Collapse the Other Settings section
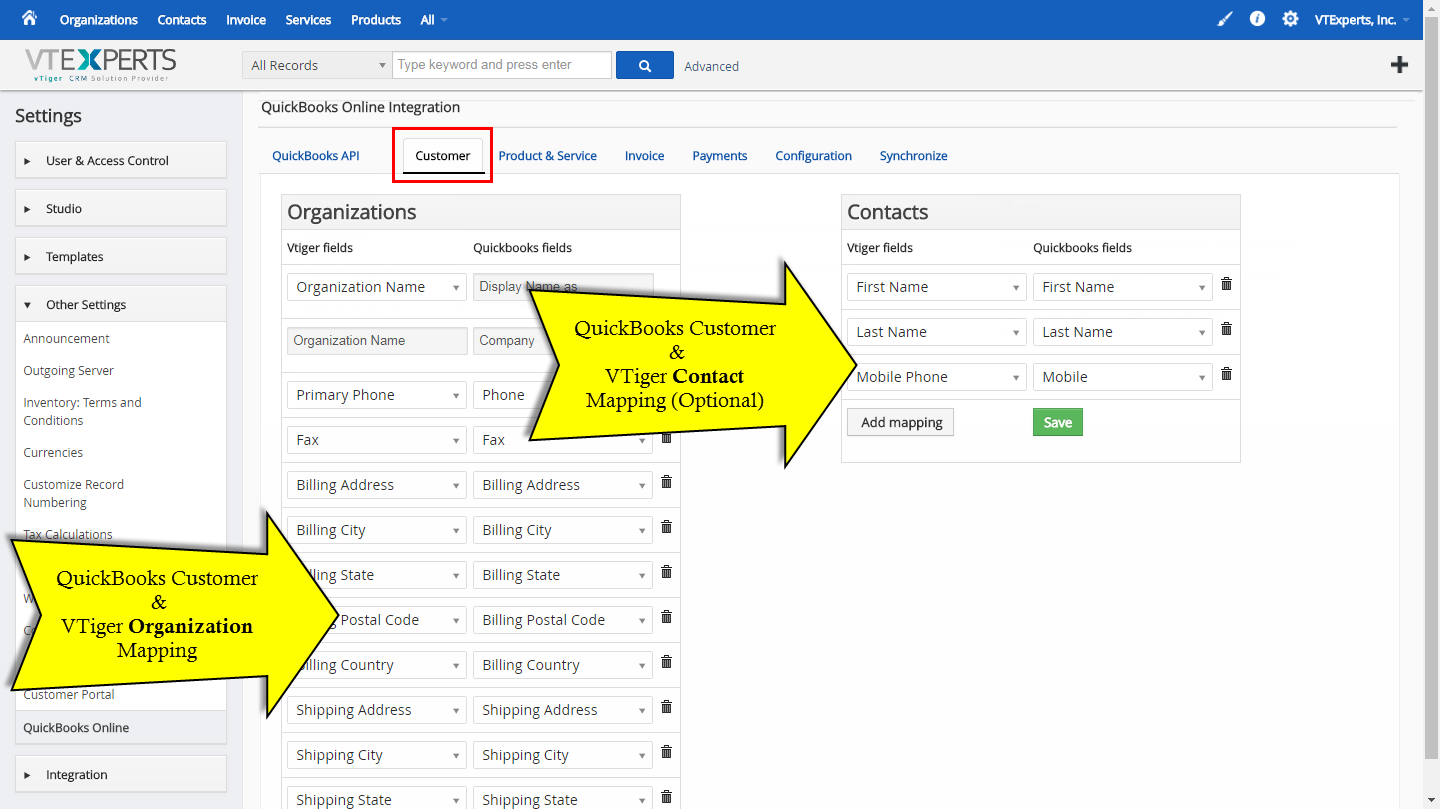The width and height of the screenshot is (1440, 809). (x=121, y=304)
